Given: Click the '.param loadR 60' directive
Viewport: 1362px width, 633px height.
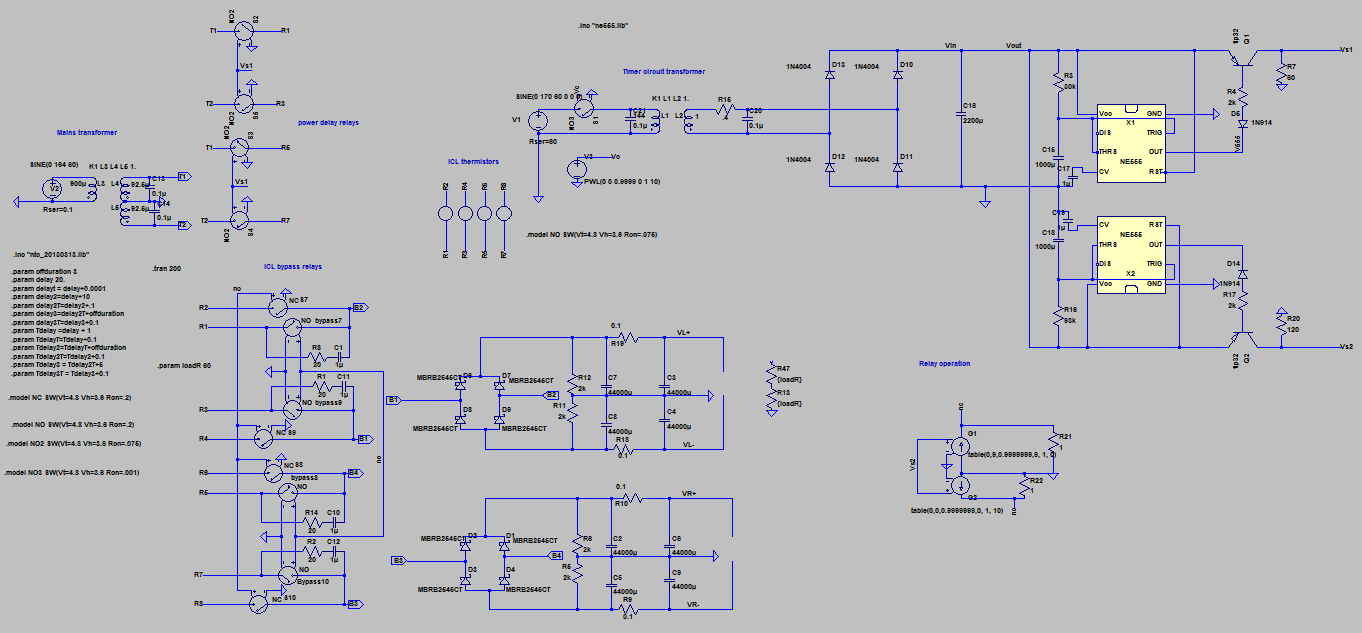Looking at the screenshot, I should point(185,366).
